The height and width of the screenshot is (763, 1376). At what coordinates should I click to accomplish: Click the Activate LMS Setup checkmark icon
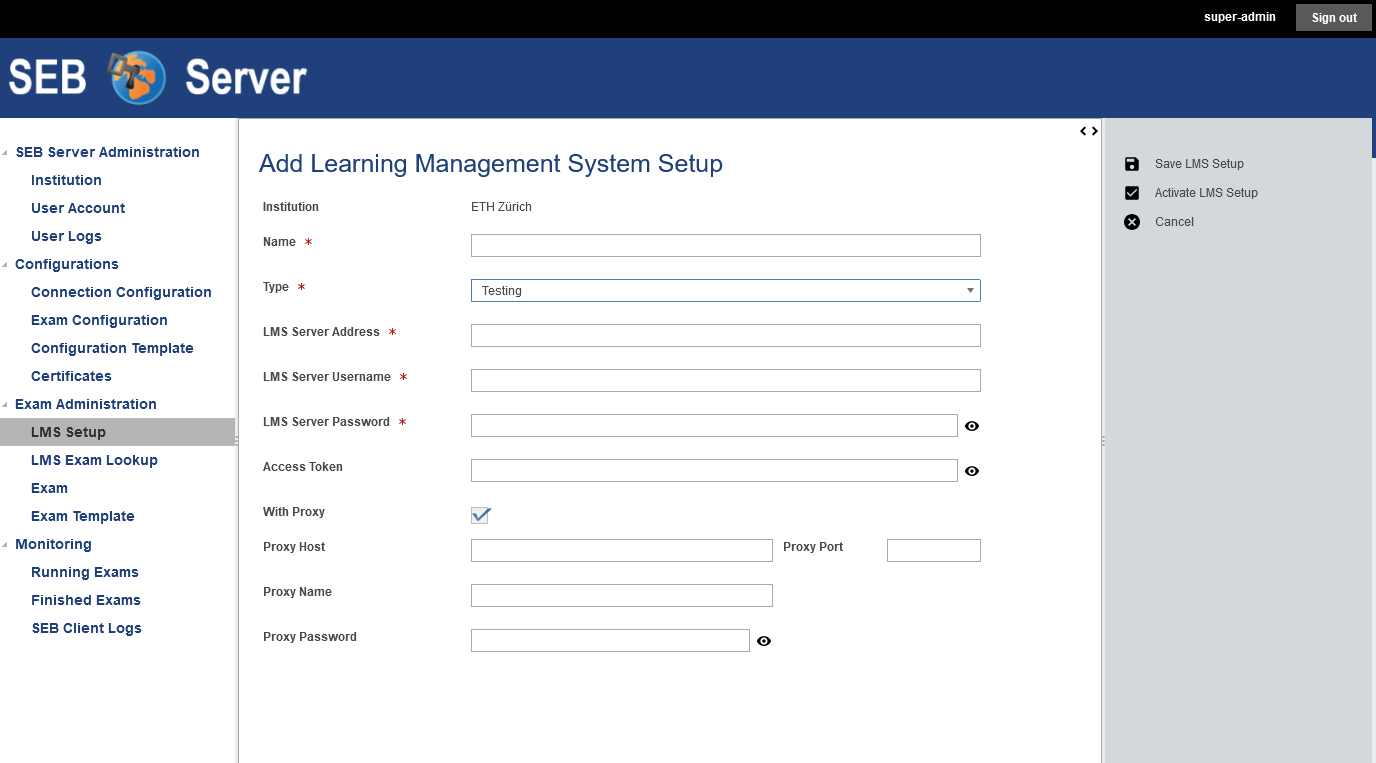coord(1132,193)
